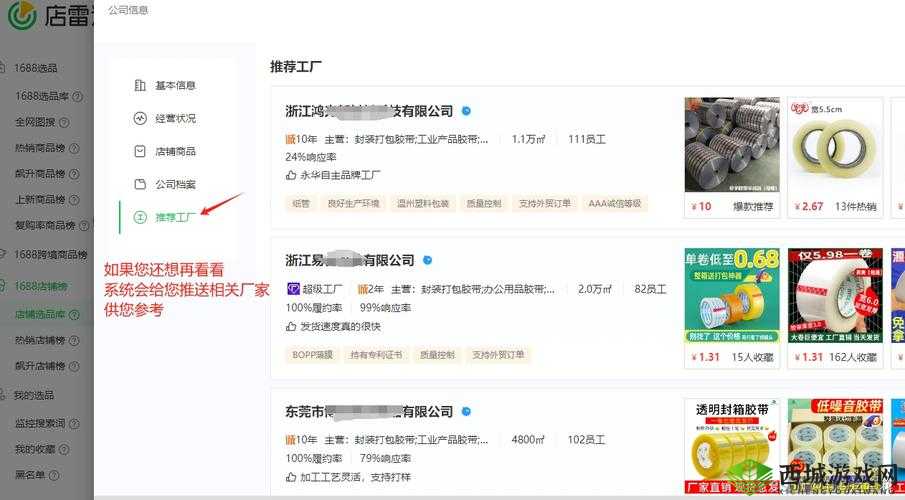Viewport: 905px width, 500px height.
Task: Switch to the 经营状况 tab
Action: 175,118
